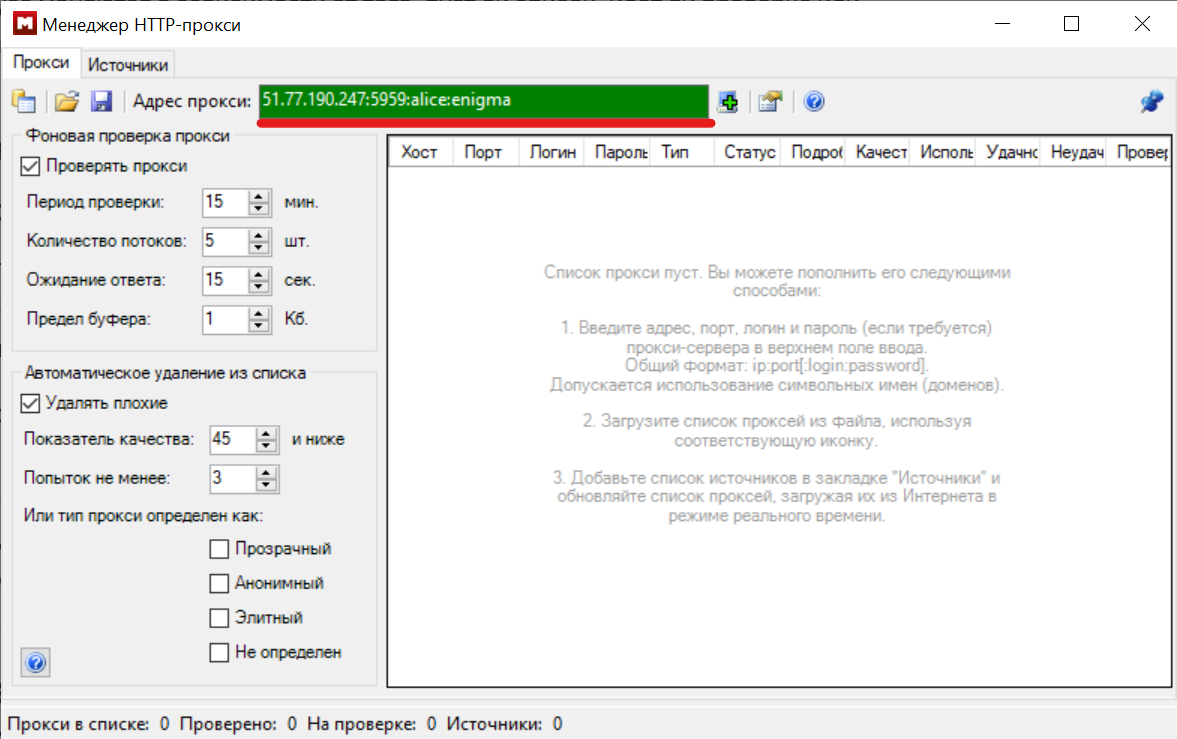Click the pin icon at top right

(1151, 101)
